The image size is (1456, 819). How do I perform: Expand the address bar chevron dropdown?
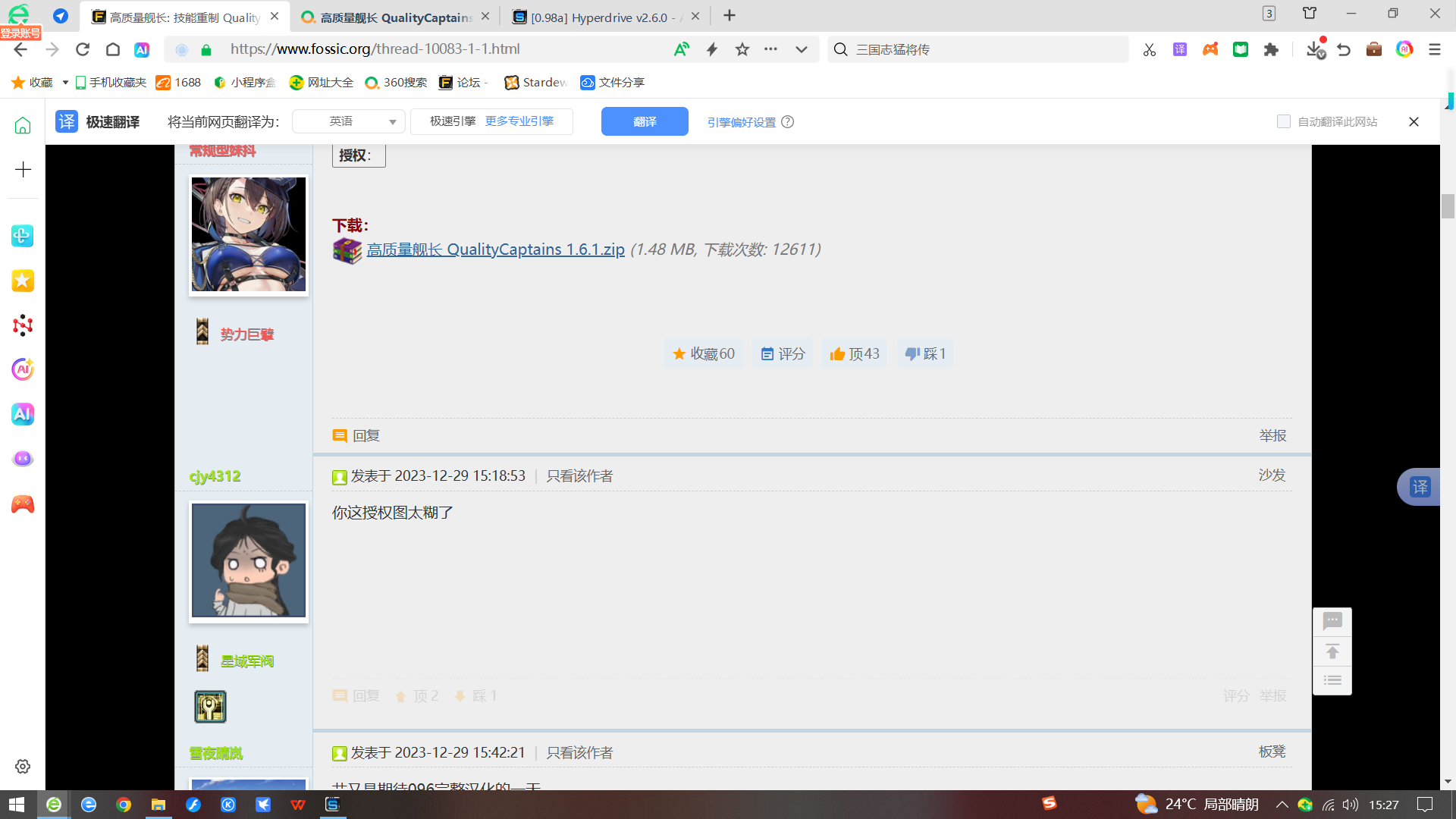pyautogui.click(x=801, y=49)
